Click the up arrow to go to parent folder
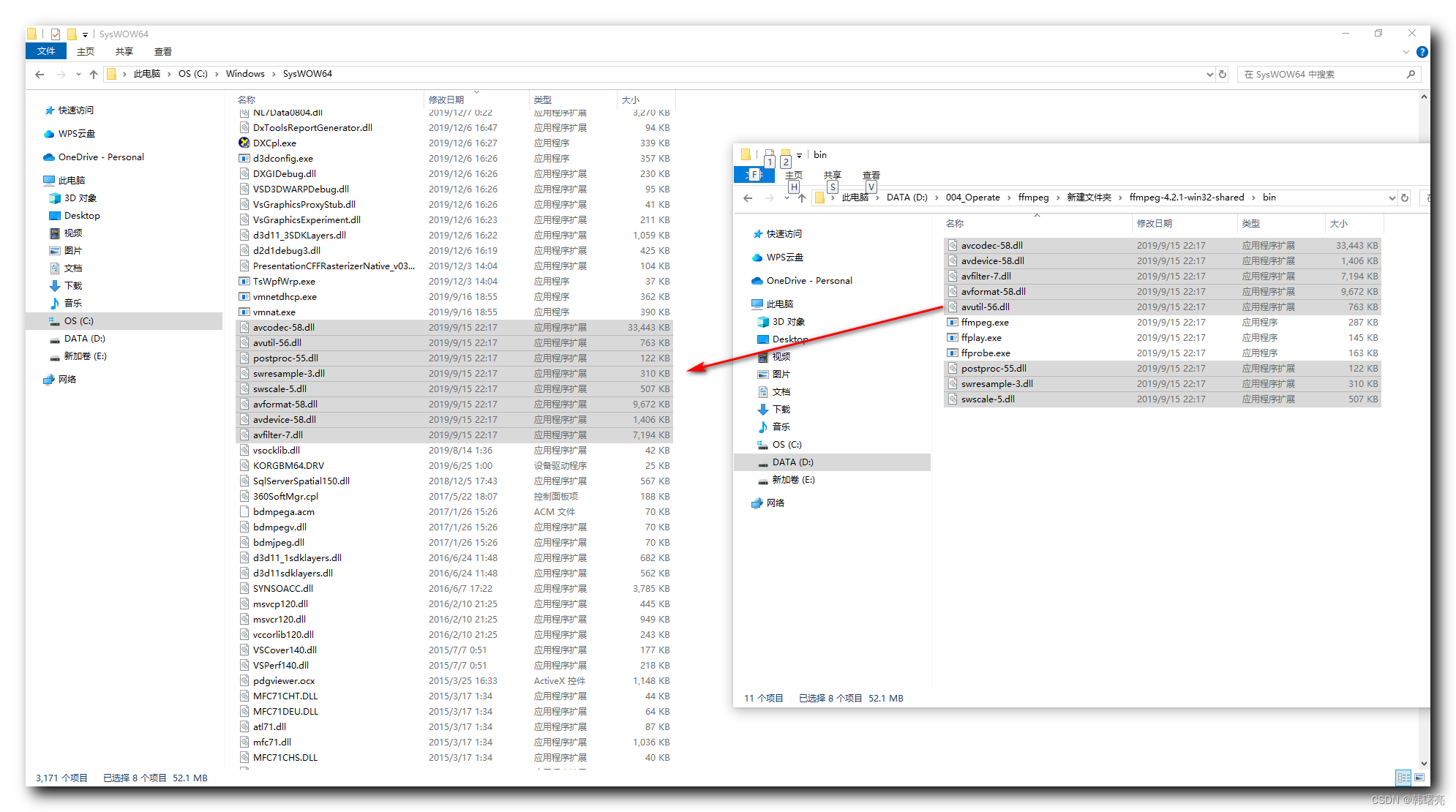The width and height of the screenshot is (1456, 812). point(94,73)
